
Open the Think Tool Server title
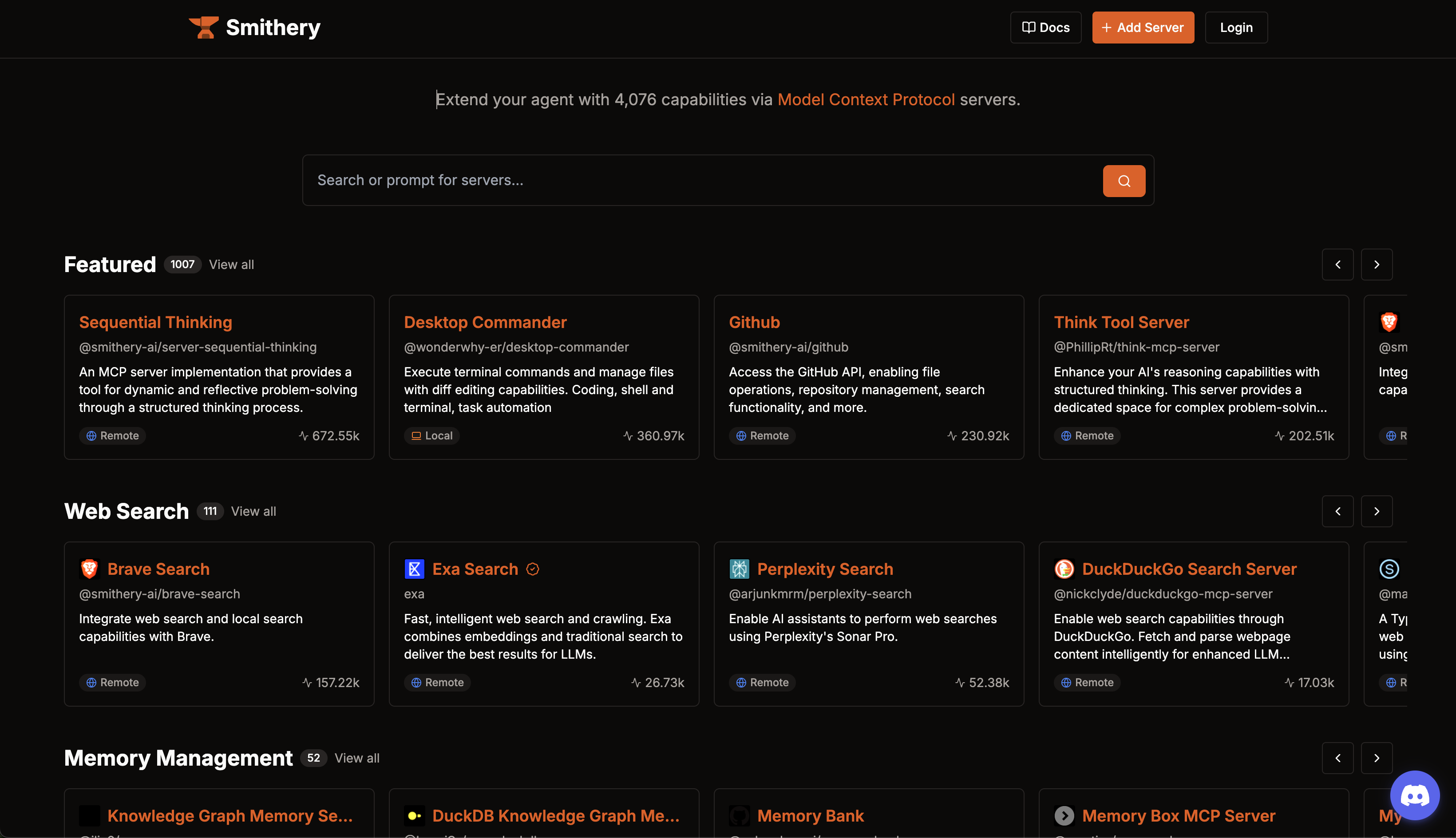tap(1121, 322)
